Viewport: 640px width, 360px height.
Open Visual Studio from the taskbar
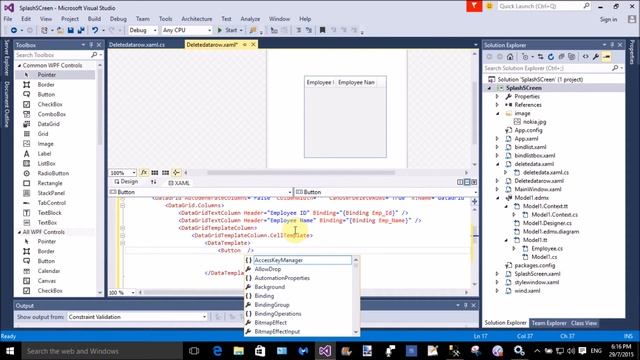pos(325,351)
